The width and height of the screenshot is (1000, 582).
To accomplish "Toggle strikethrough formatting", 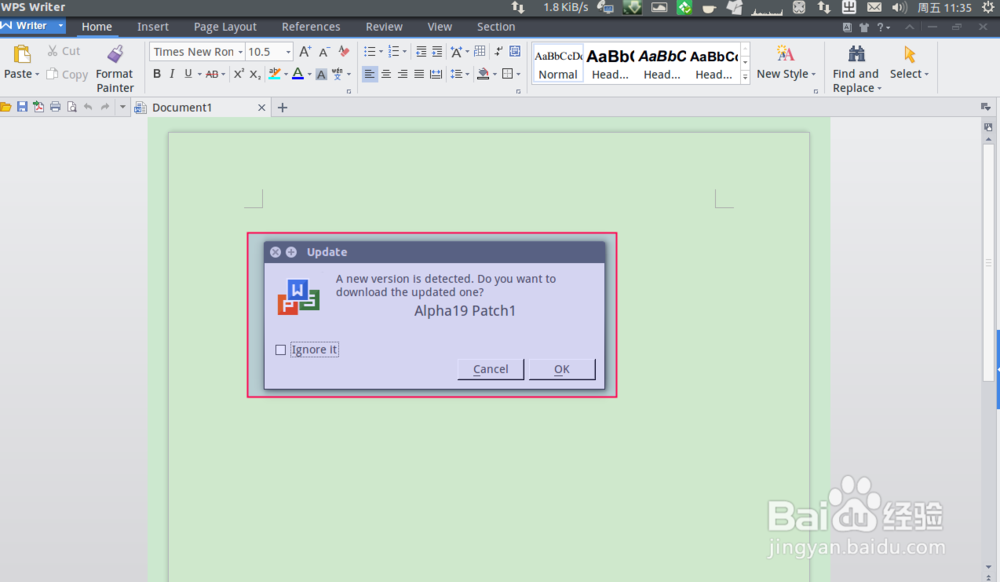I will pos(212,74).
